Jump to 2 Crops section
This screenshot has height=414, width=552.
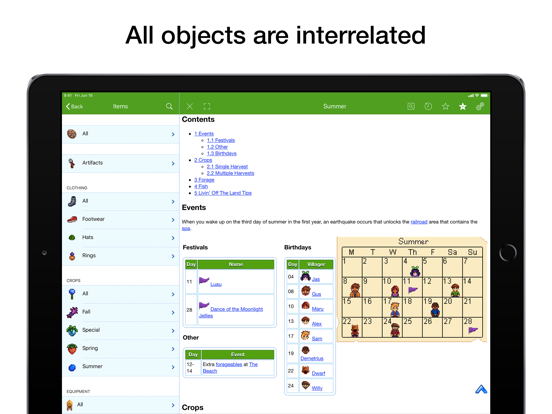click(x=203, y=160)
